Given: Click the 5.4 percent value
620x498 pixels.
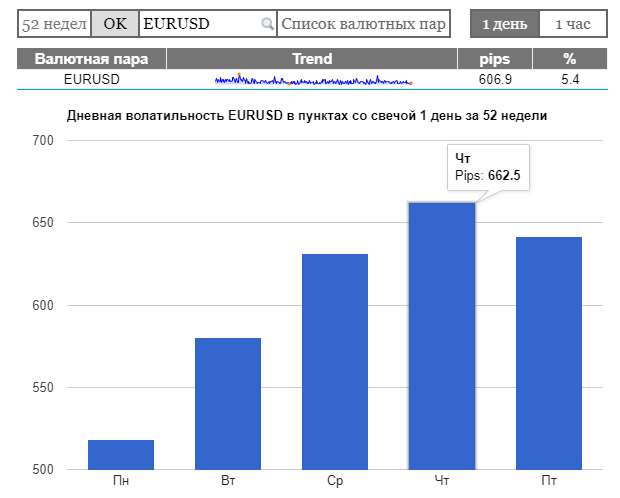Looking at the screenshot, I should 570,80.
